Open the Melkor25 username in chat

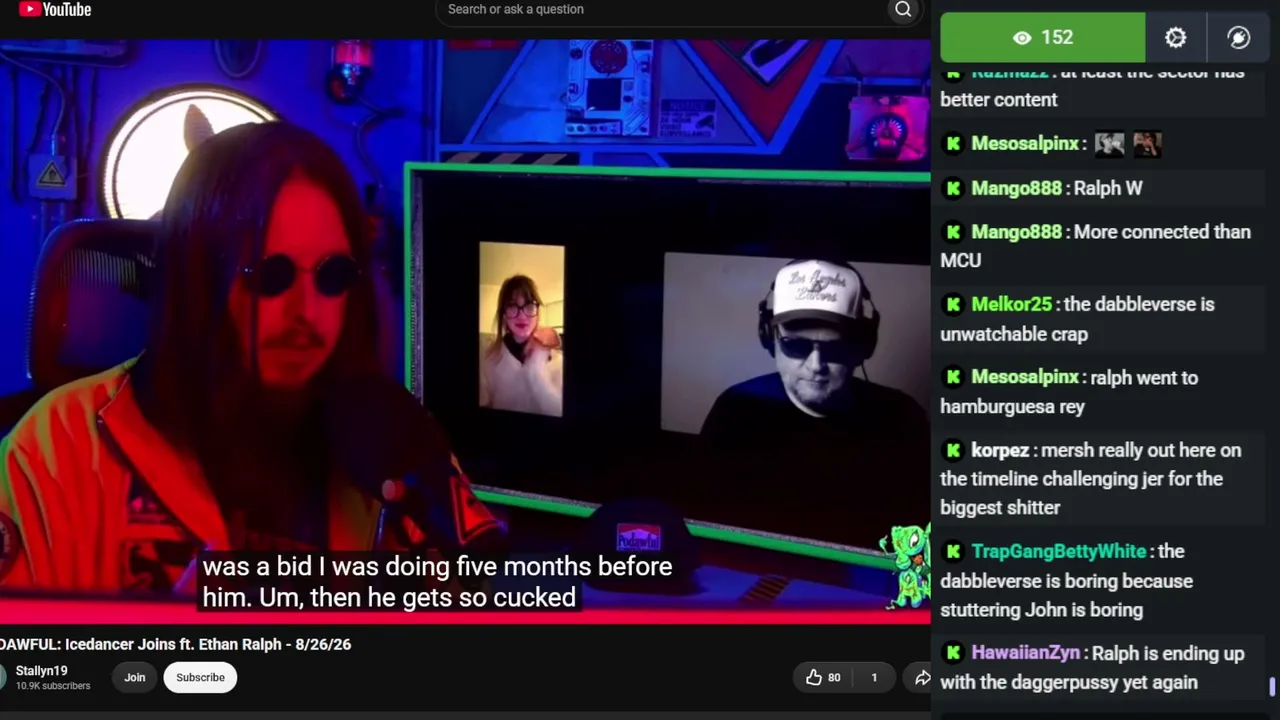1011,304
